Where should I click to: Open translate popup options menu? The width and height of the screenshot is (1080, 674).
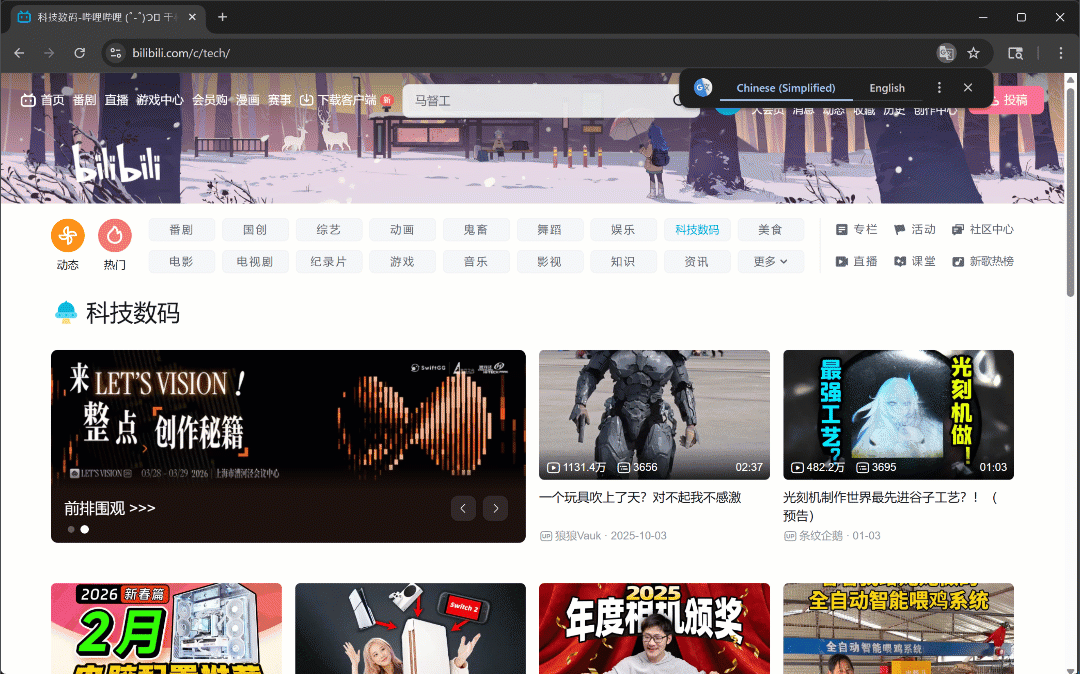938,87
